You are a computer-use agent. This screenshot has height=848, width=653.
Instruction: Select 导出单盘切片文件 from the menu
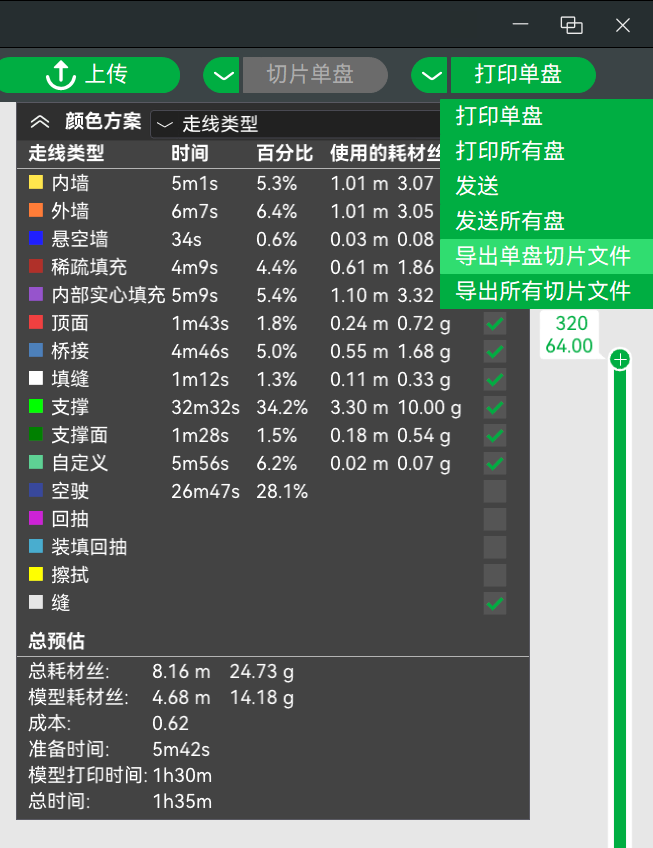544,256
